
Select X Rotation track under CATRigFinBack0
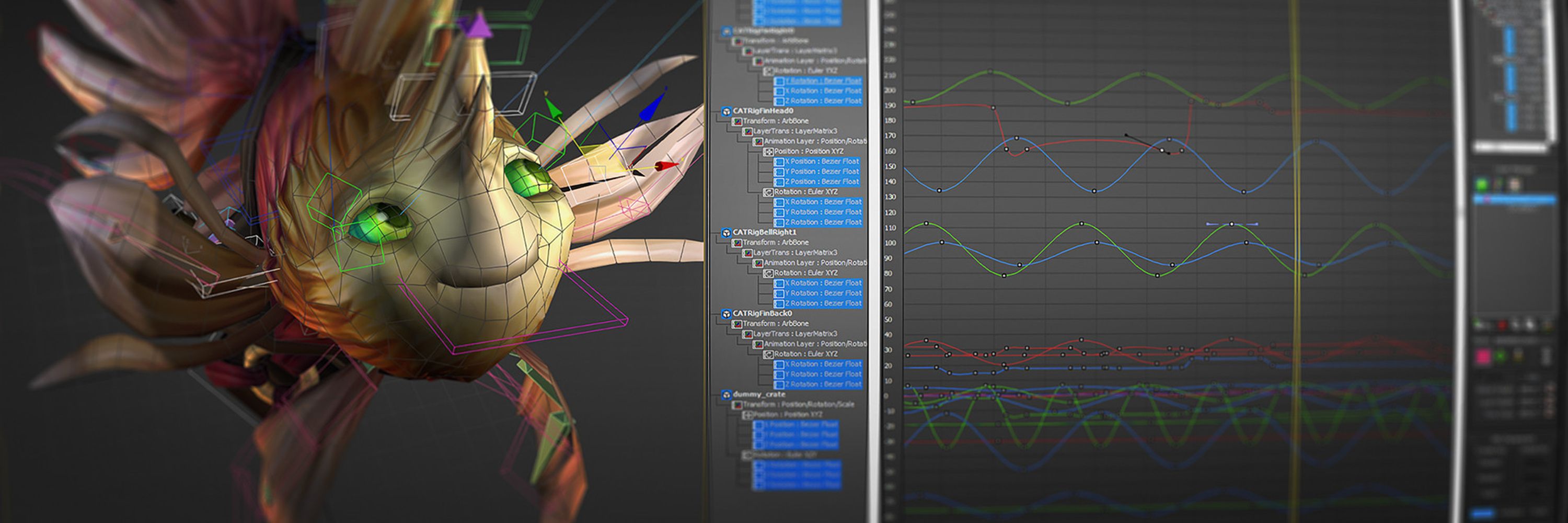pyautogui.click(x=818, y=364)
